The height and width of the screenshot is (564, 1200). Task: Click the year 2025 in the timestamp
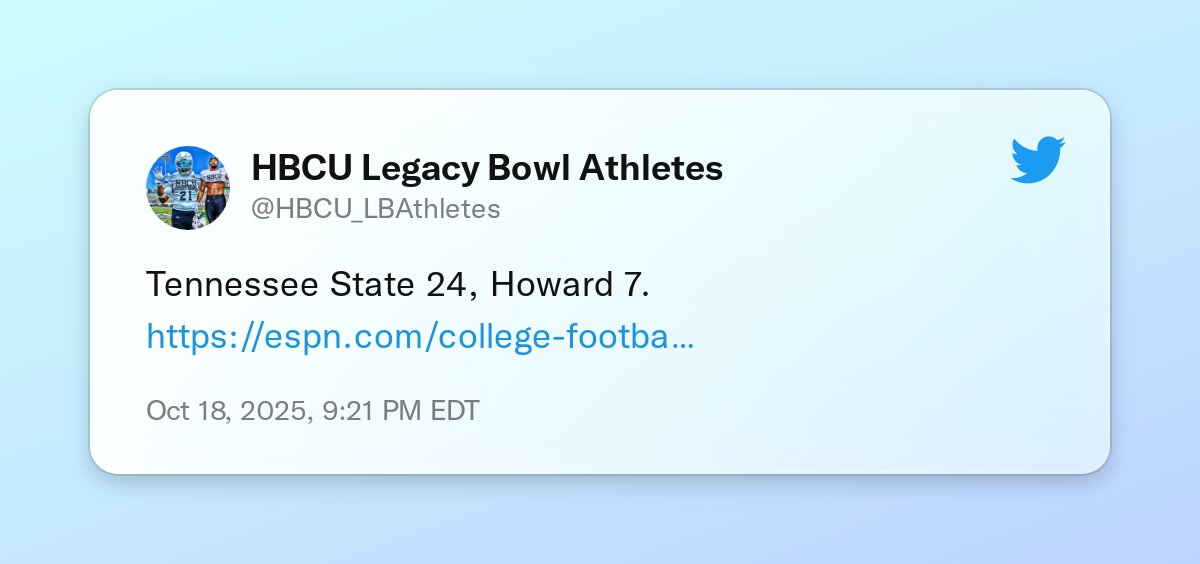pos(271,411)
